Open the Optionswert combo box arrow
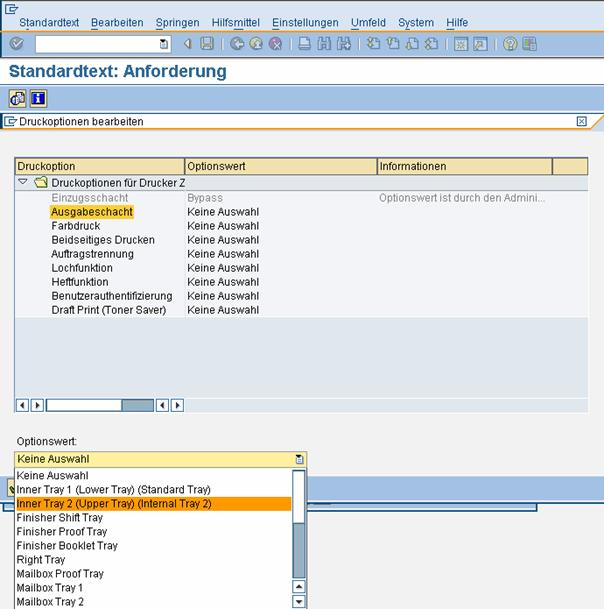Screen dimensions: 604x609 [x=300, y=459]
